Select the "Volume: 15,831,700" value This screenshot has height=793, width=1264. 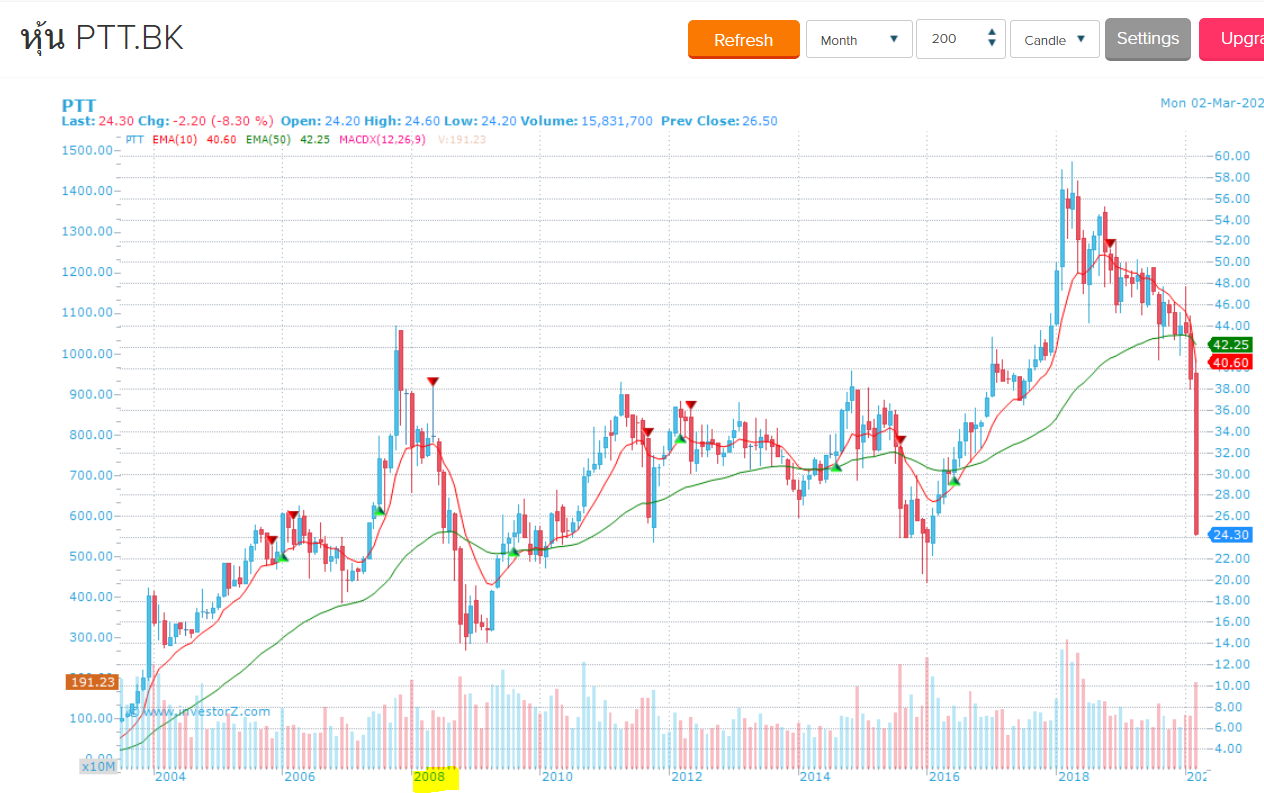[x=587, y=121]
